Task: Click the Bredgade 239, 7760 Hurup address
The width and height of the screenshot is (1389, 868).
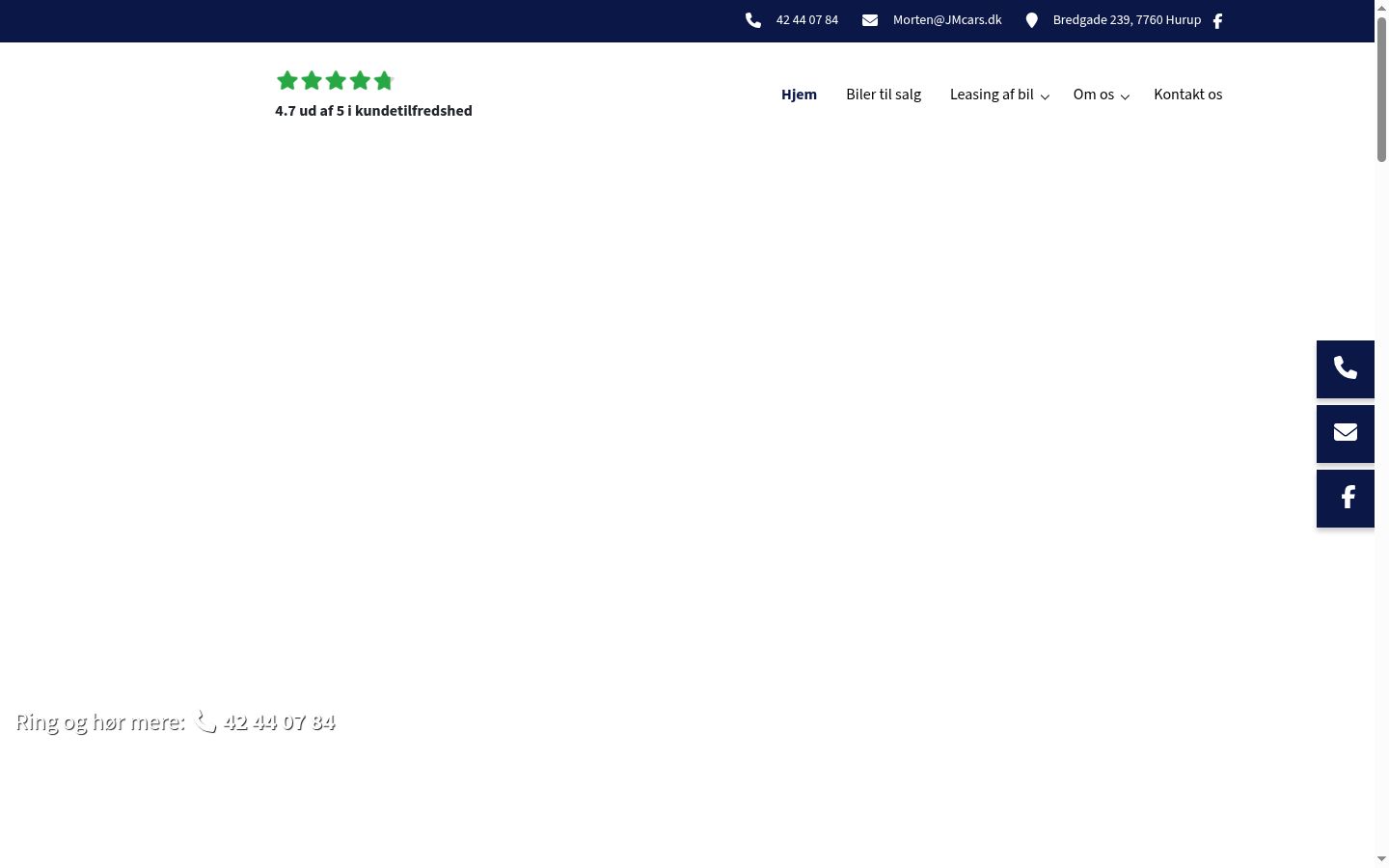Action: (x=1127, y=20)
